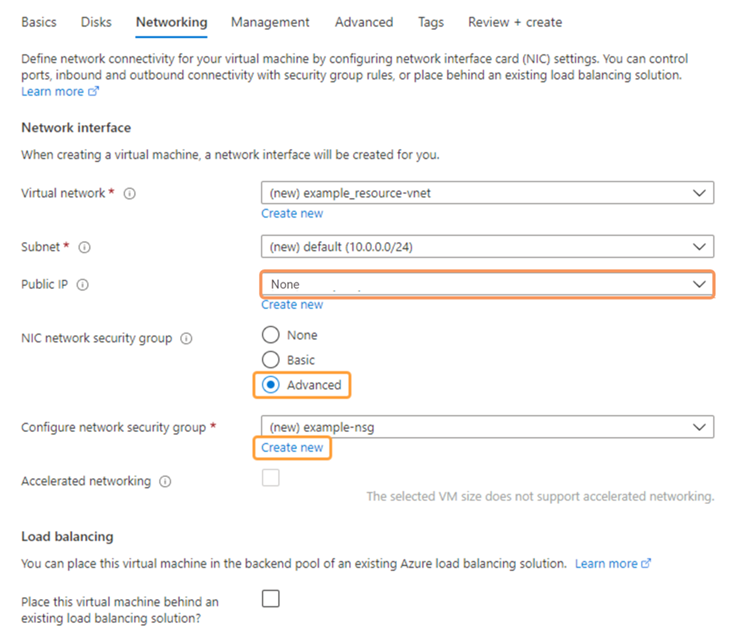
Task: Click Create new under Virtual network
Action: point(292,213)
